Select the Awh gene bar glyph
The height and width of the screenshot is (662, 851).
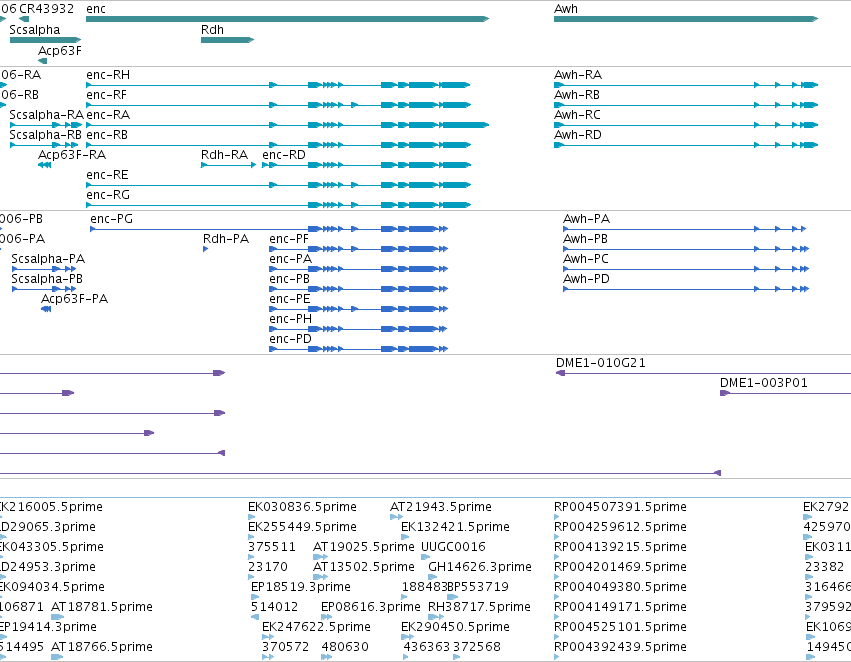[685, 19]
